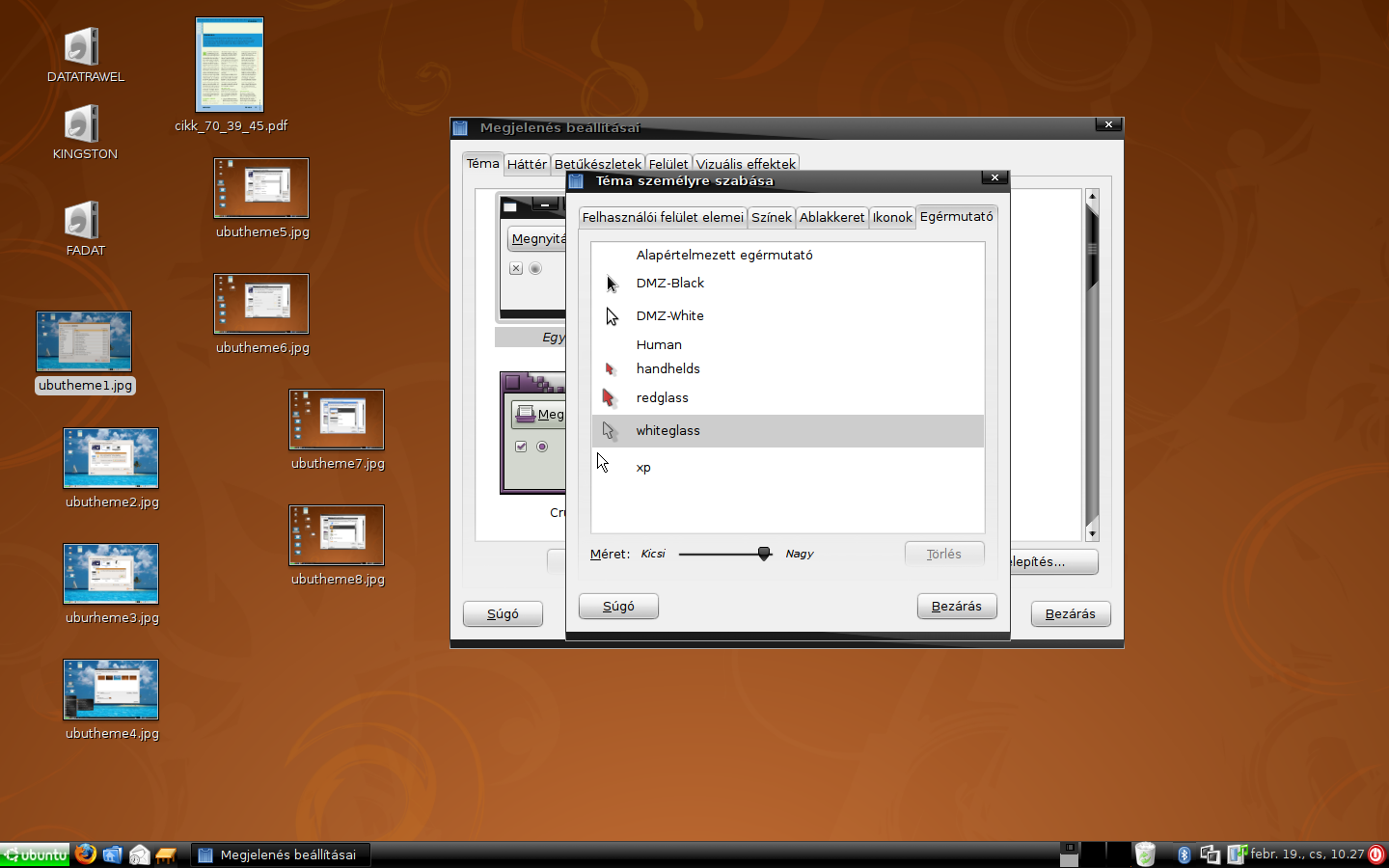Image resolution: width=1389 pixels, height=868 pixels.
Task: Select Alapértelmezett egérmutató entry
Action: click(x=787, y=255)
